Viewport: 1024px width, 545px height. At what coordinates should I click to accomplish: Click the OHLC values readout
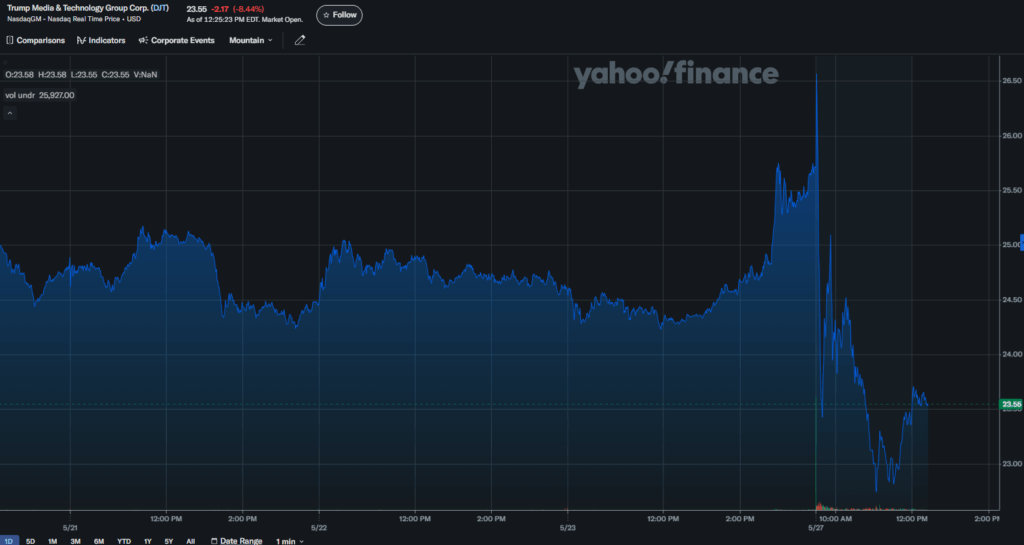tap(81, 75)
